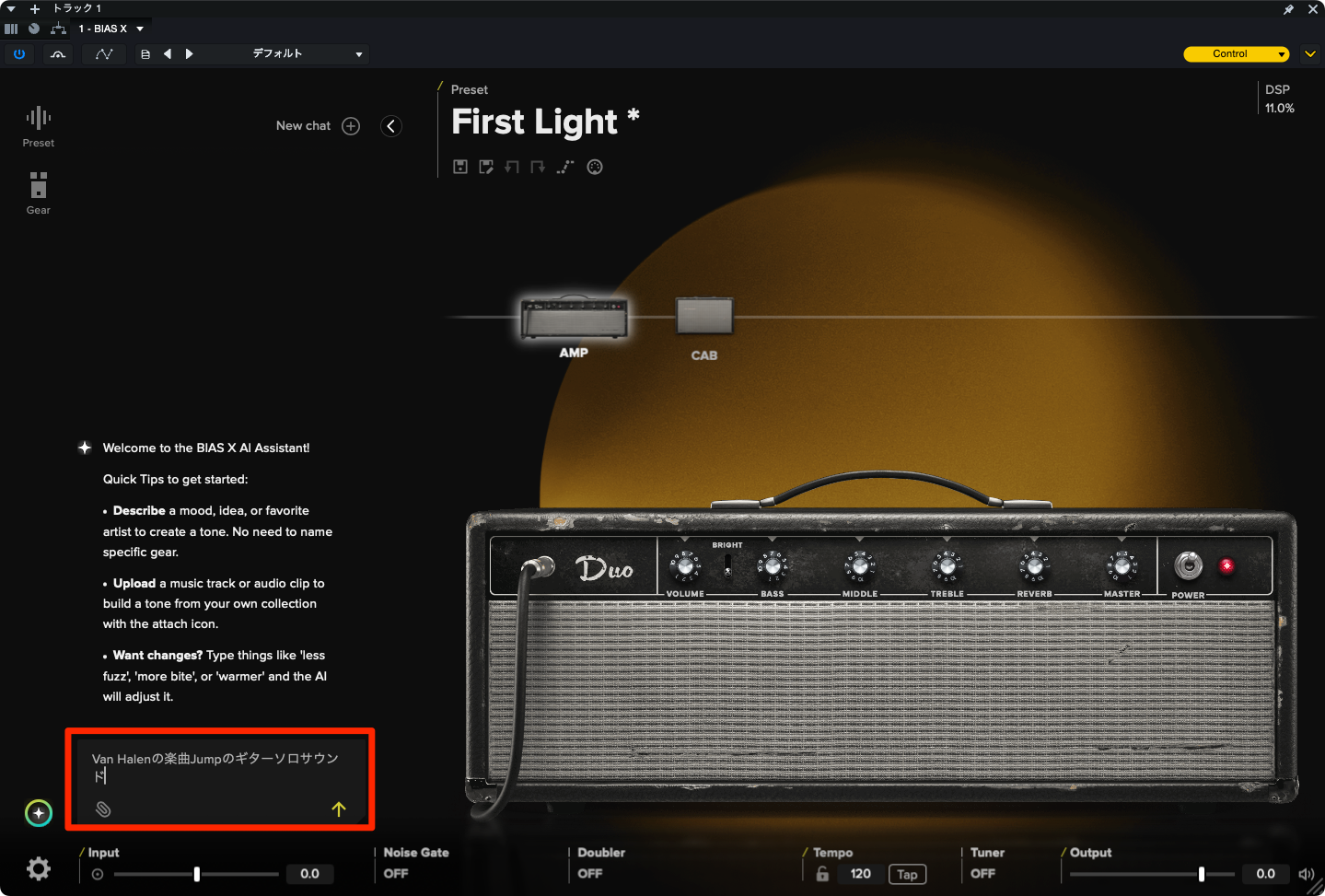Expand the Control dropdown
1325x896 pixels.
1236,54
